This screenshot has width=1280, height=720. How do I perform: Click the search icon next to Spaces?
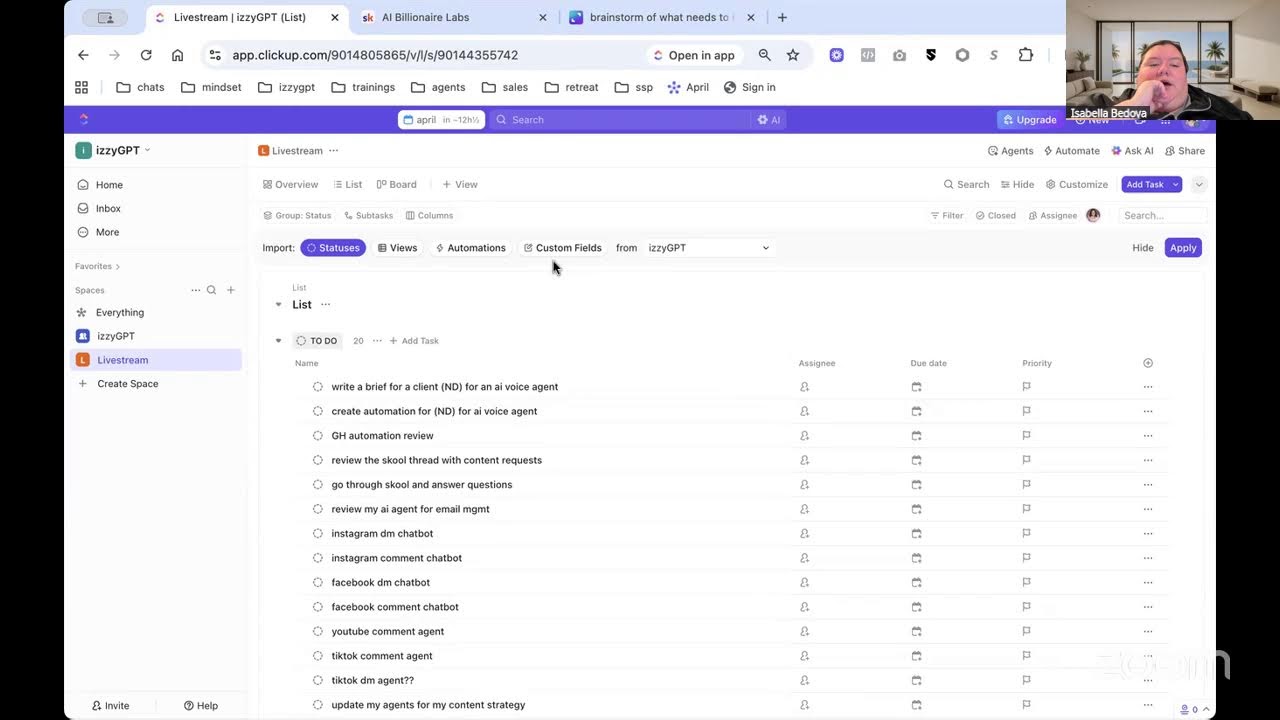211,290
